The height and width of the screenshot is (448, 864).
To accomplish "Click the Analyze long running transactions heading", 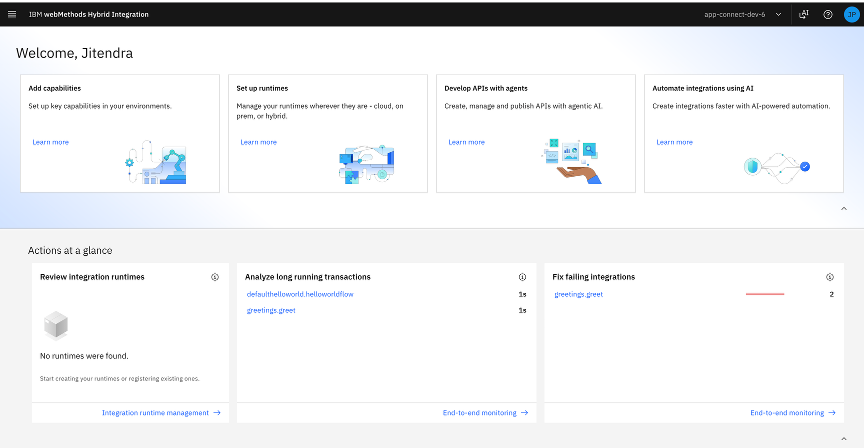I will pyautogui.click(x=307, y=277).
